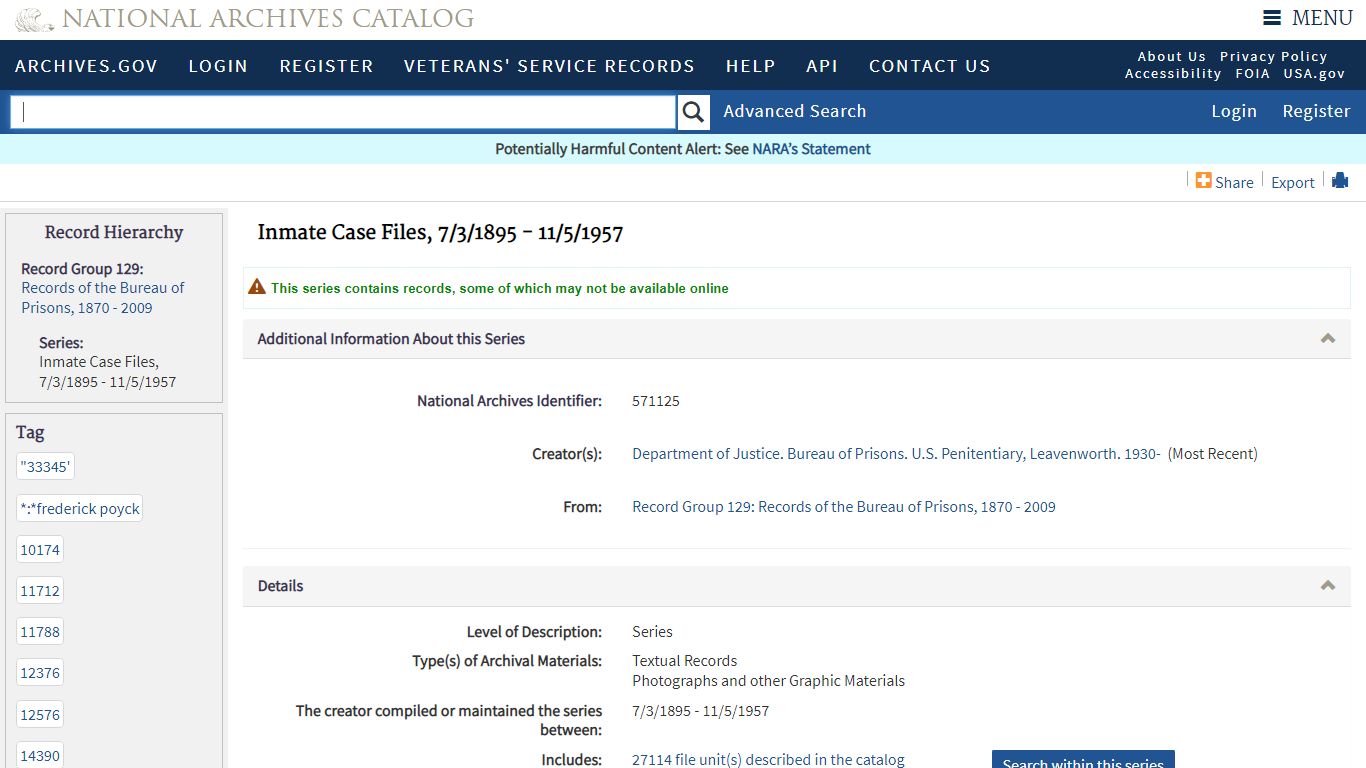
Task: Click Textual Records value
Action: point(685,661)
